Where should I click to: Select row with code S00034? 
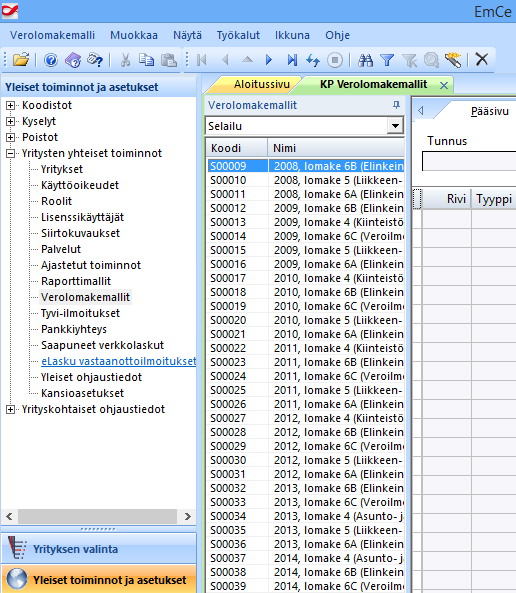pyautogui.click(x=306, y=516)
